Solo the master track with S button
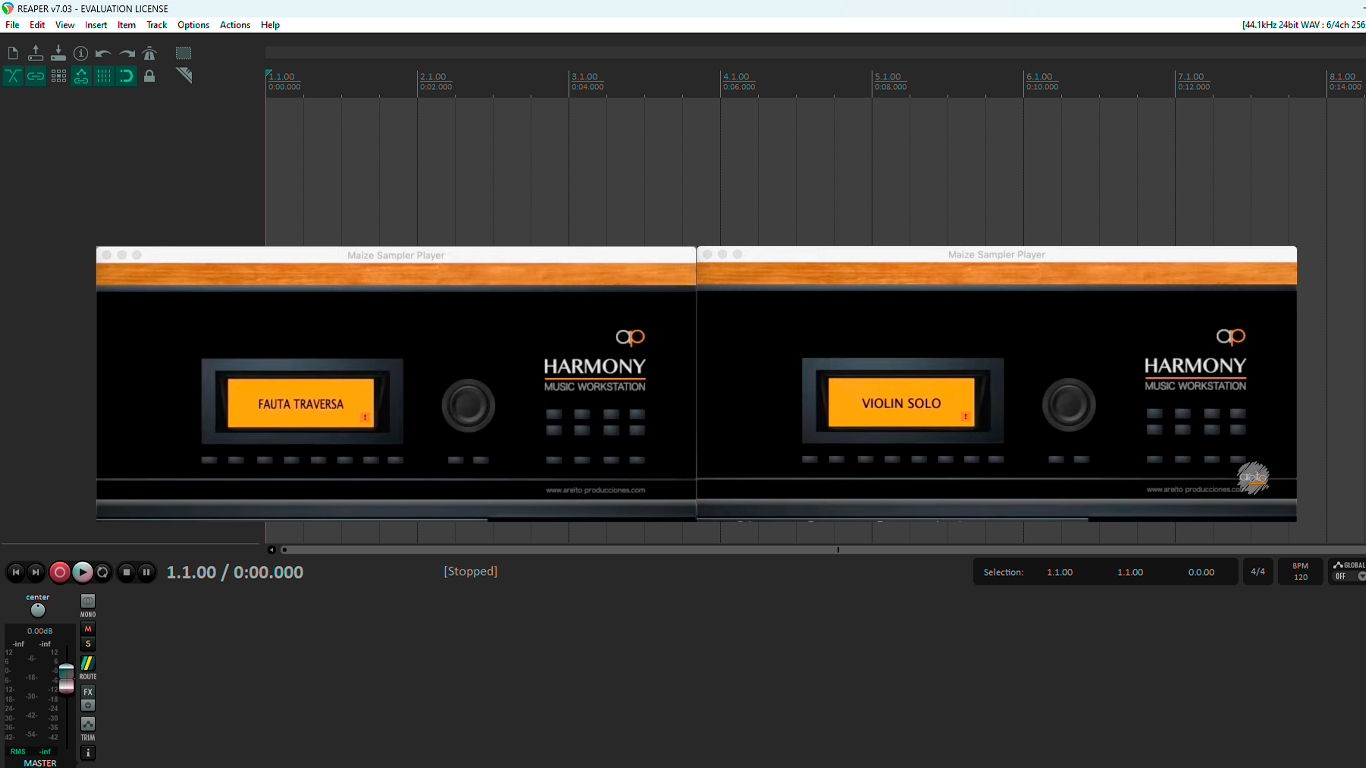Screen dimensions: 1366x768 click(x=88, y=644)
